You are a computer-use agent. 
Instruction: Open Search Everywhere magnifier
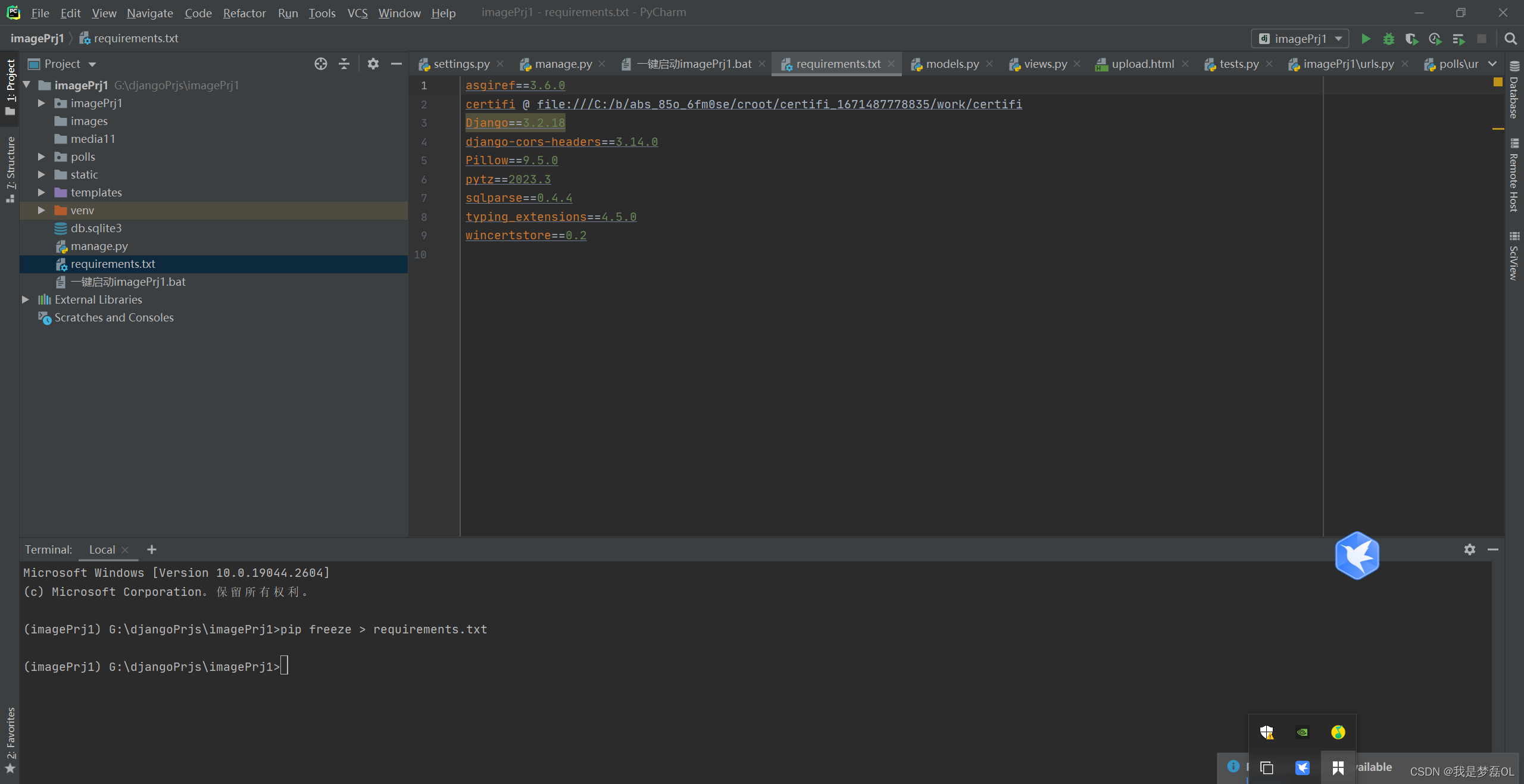click(1511, 39)
